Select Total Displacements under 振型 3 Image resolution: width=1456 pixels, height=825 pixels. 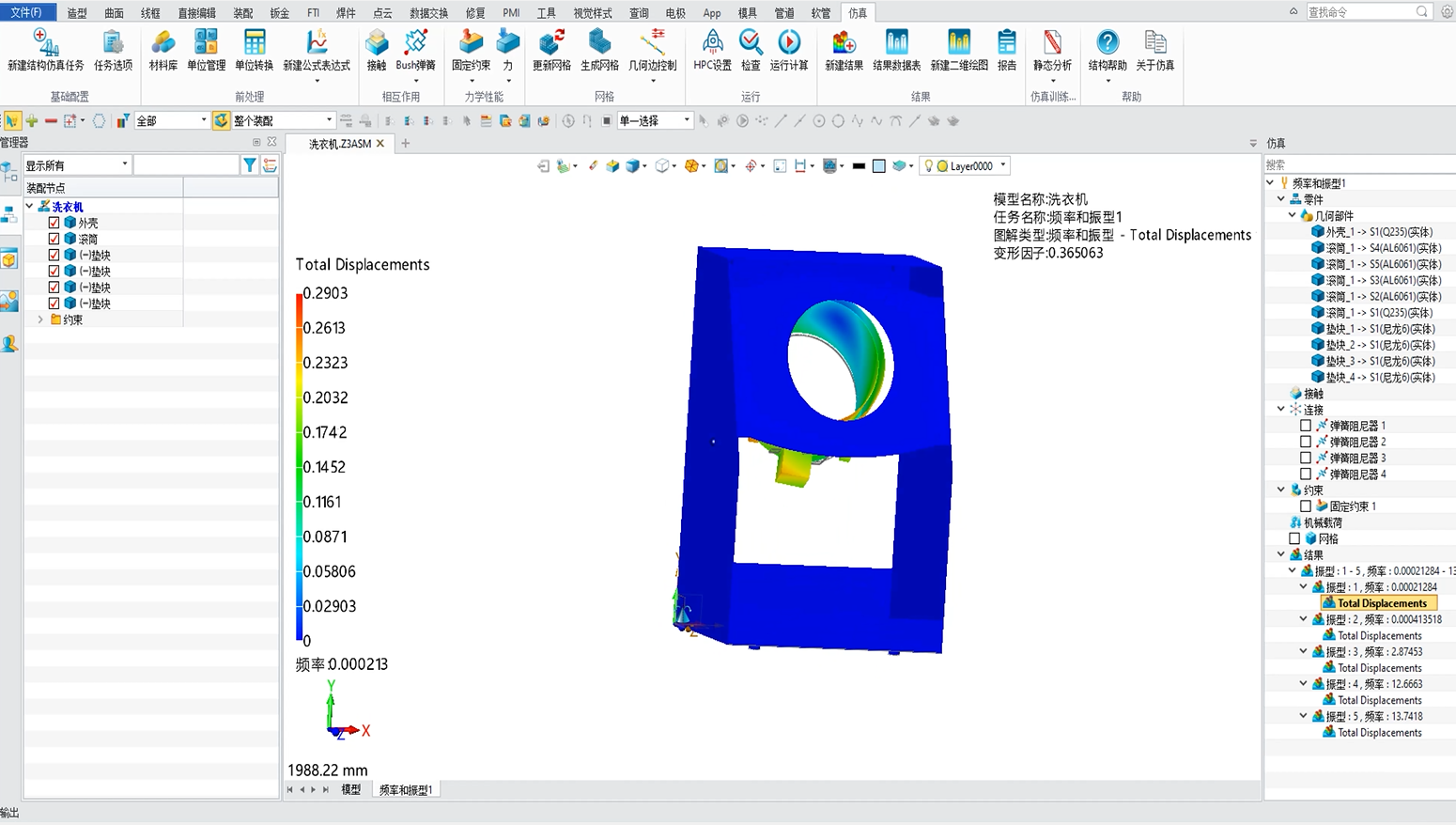click(x=1379, y=668)
